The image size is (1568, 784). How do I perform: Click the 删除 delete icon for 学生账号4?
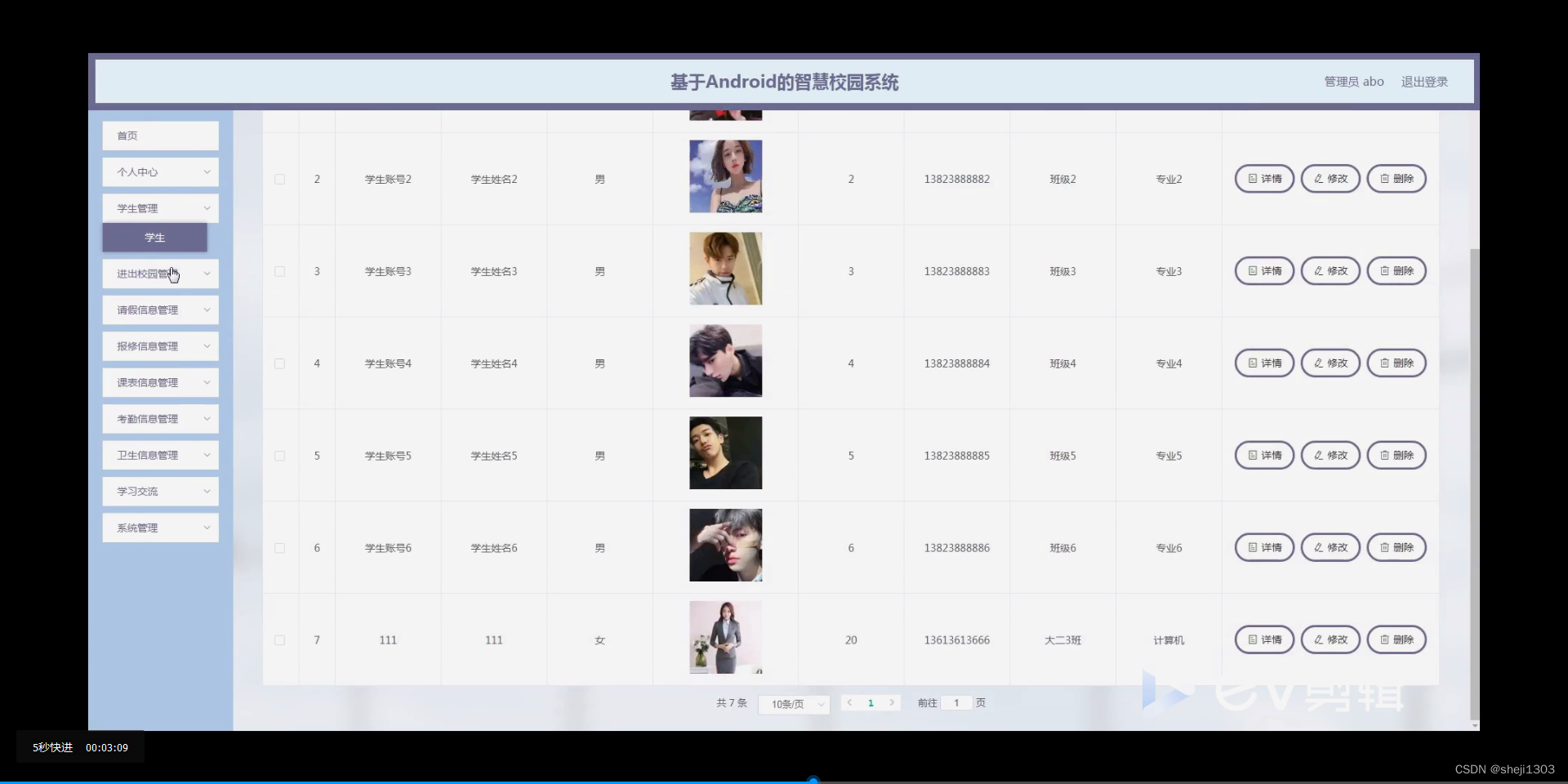click(1396, 363)
